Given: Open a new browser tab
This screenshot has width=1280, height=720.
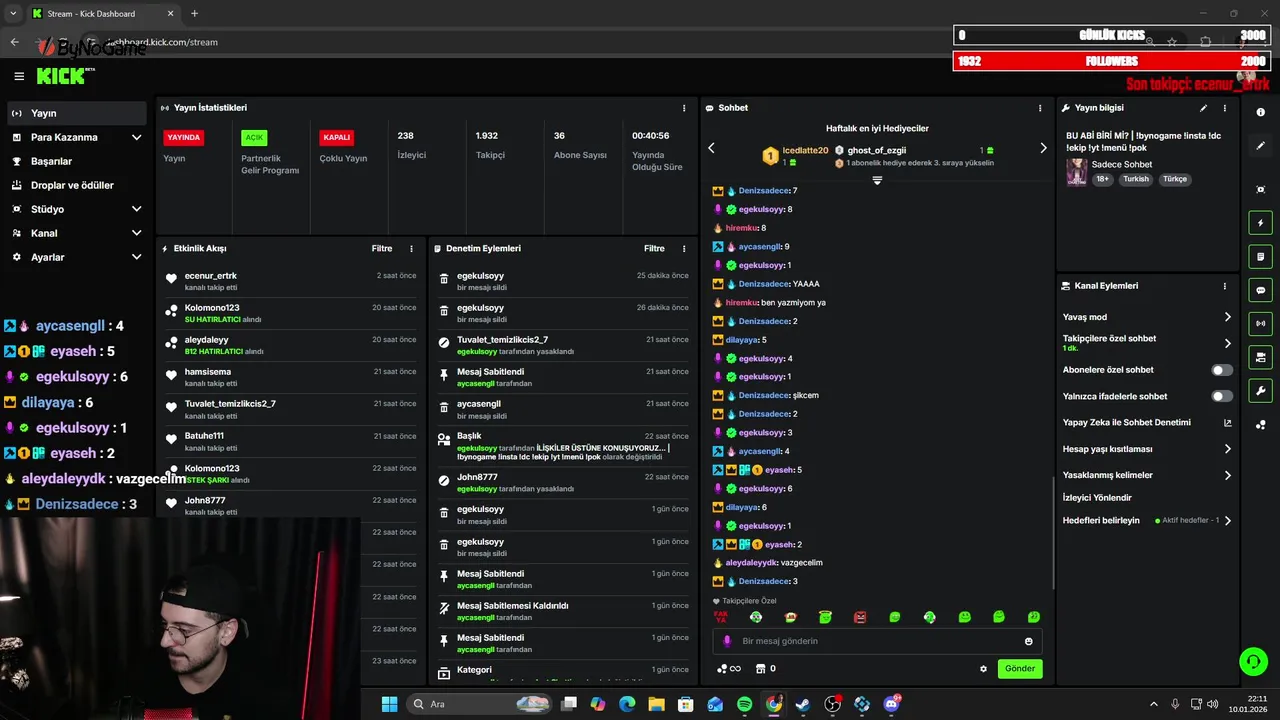Looking at the screenshot, I should [194, 13].
